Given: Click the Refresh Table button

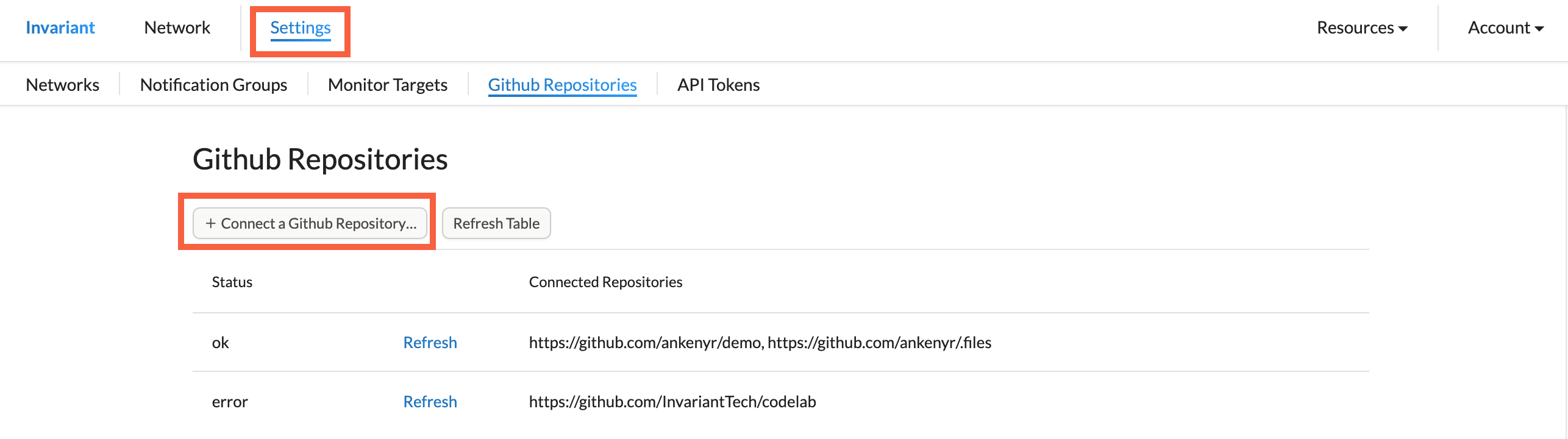Looking at the screenshot, I should (496, 223).
